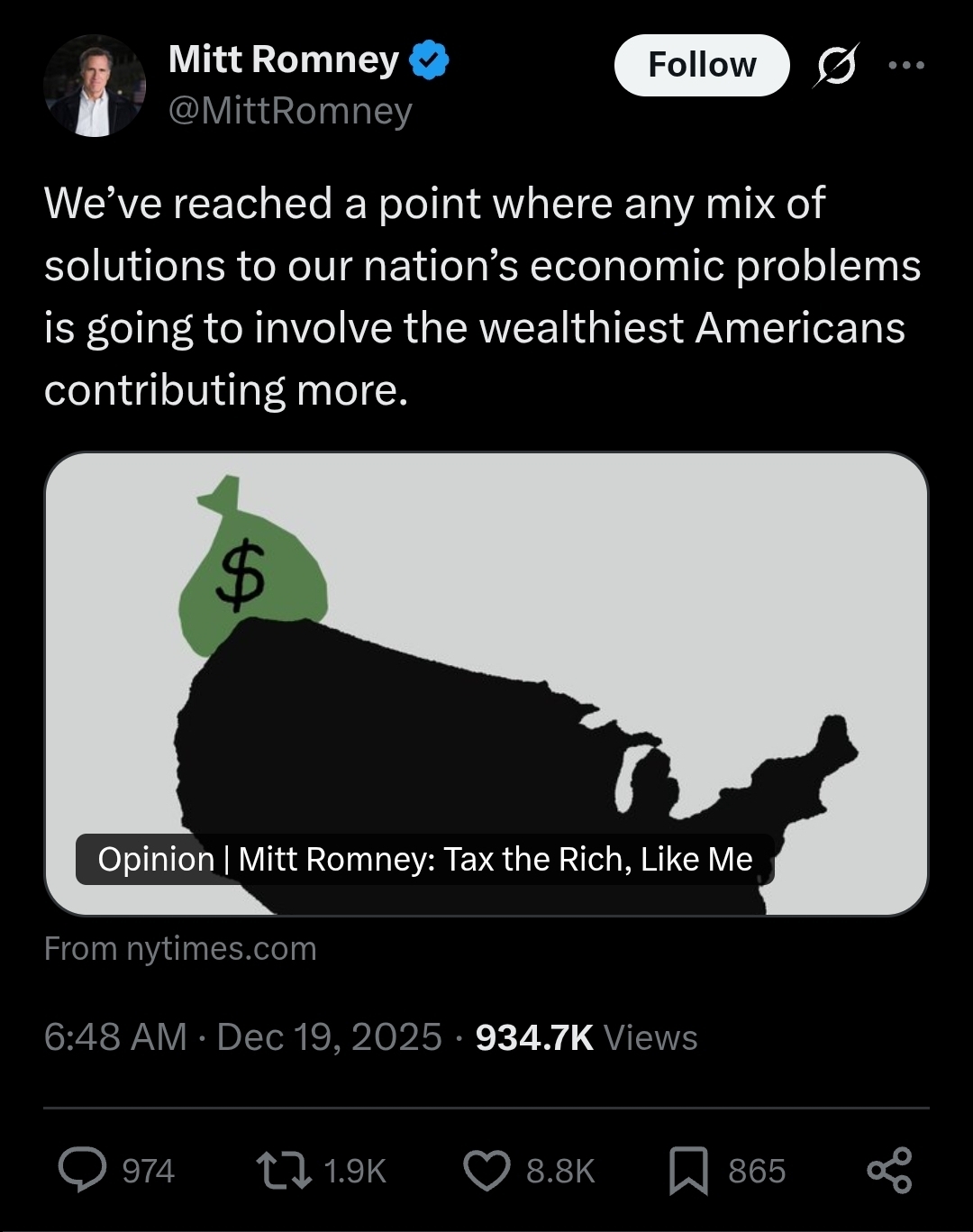Click the reply speech bubble icon
This screenshot has width=973, height=1232.
click(82, 1170)
